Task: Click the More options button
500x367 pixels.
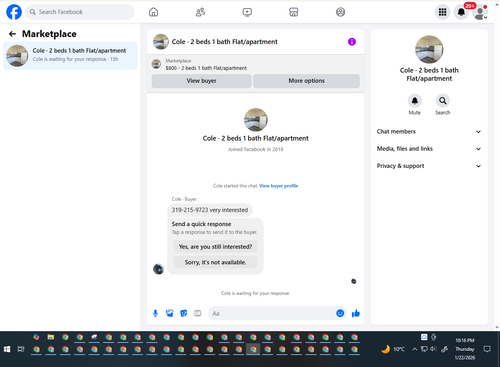Action: (x=306, y=81)
